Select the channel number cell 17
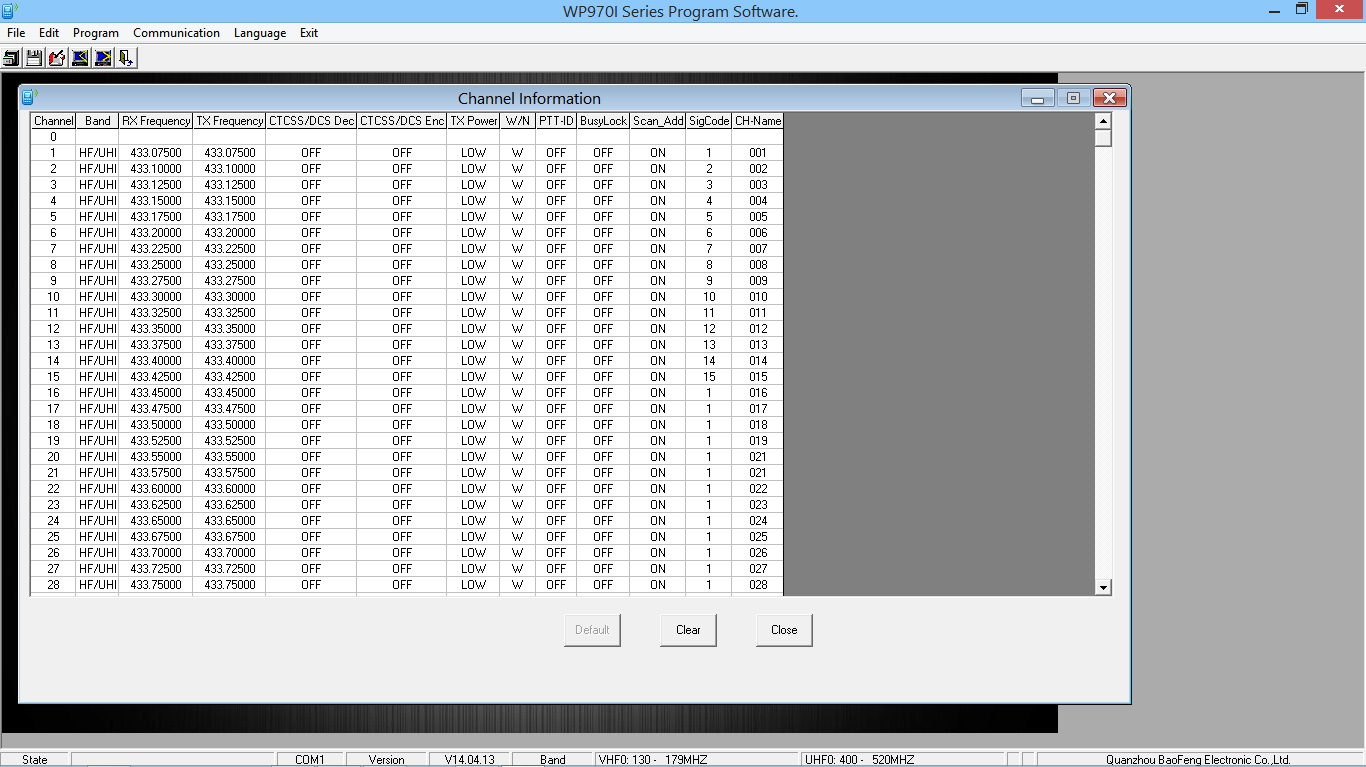This screenshot has width=1366, height=767. tap(53, 409)
